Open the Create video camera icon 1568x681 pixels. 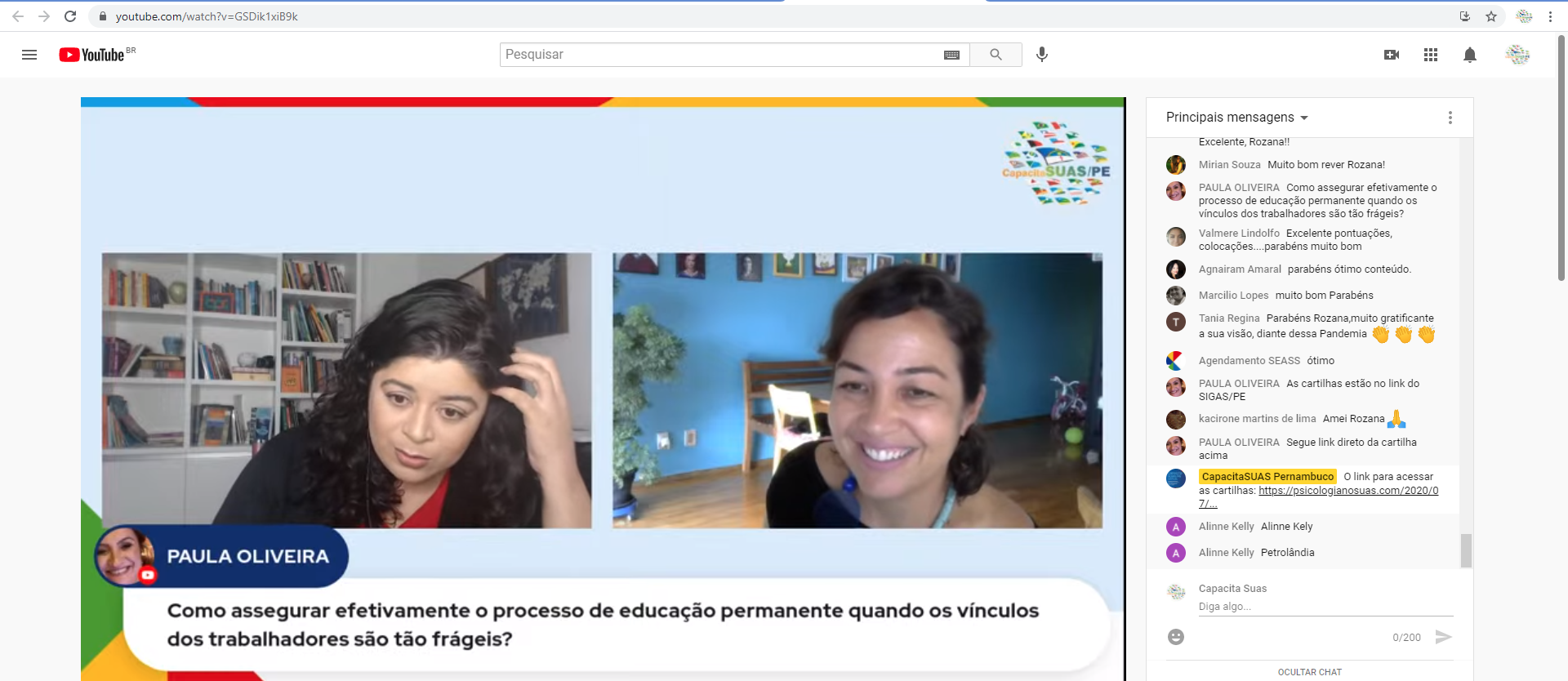1392,55
